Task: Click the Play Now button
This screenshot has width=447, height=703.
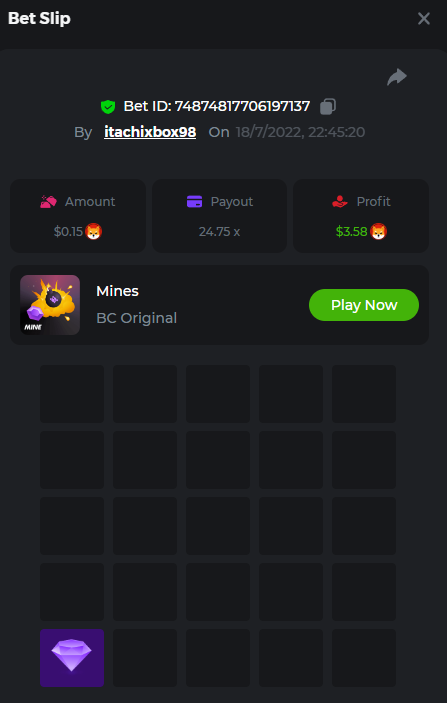Action: pyautogui.click(x=364, y=305)
